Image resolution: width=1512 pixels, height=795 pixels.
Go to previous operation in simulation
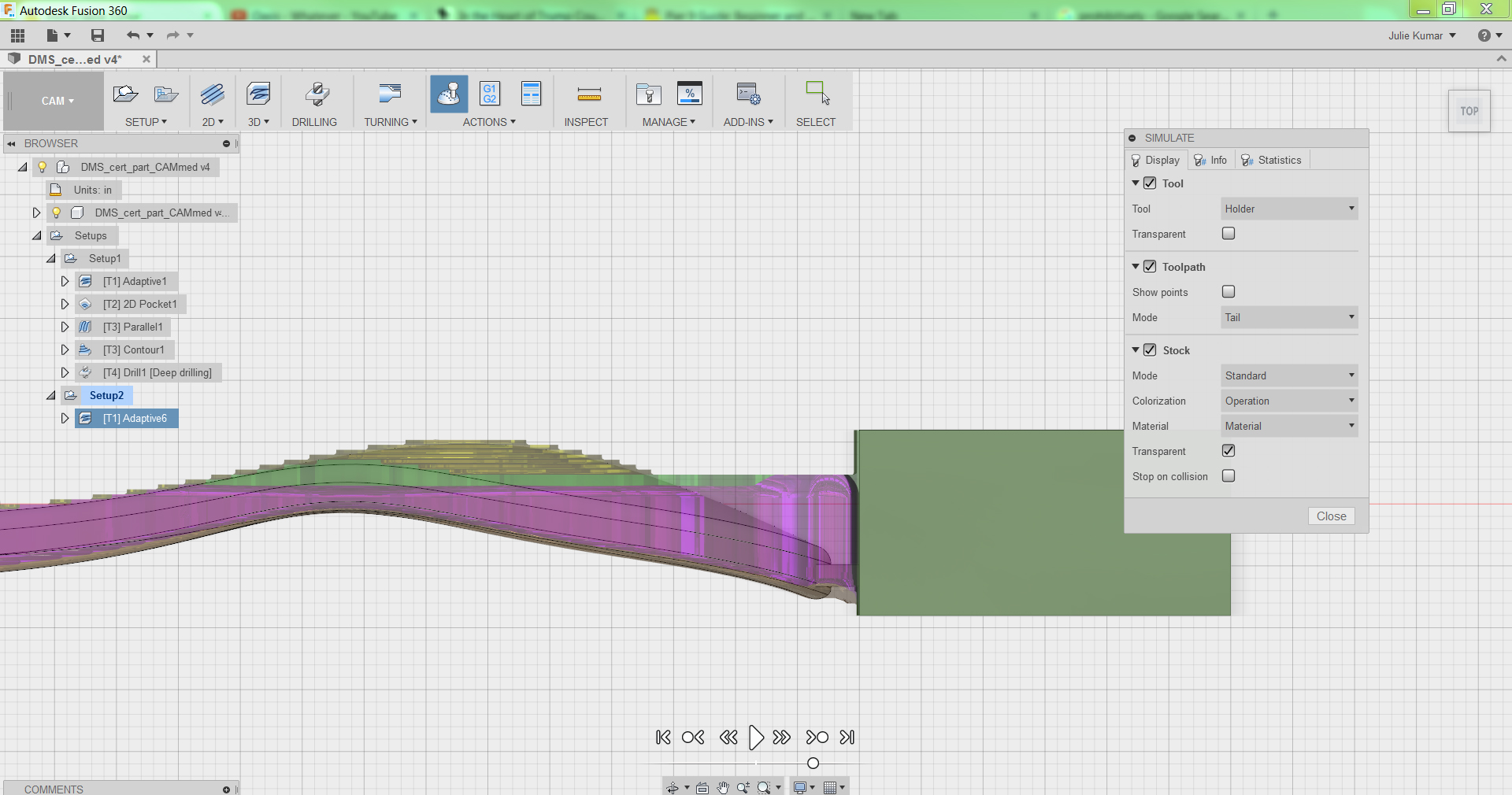(693, 738)
